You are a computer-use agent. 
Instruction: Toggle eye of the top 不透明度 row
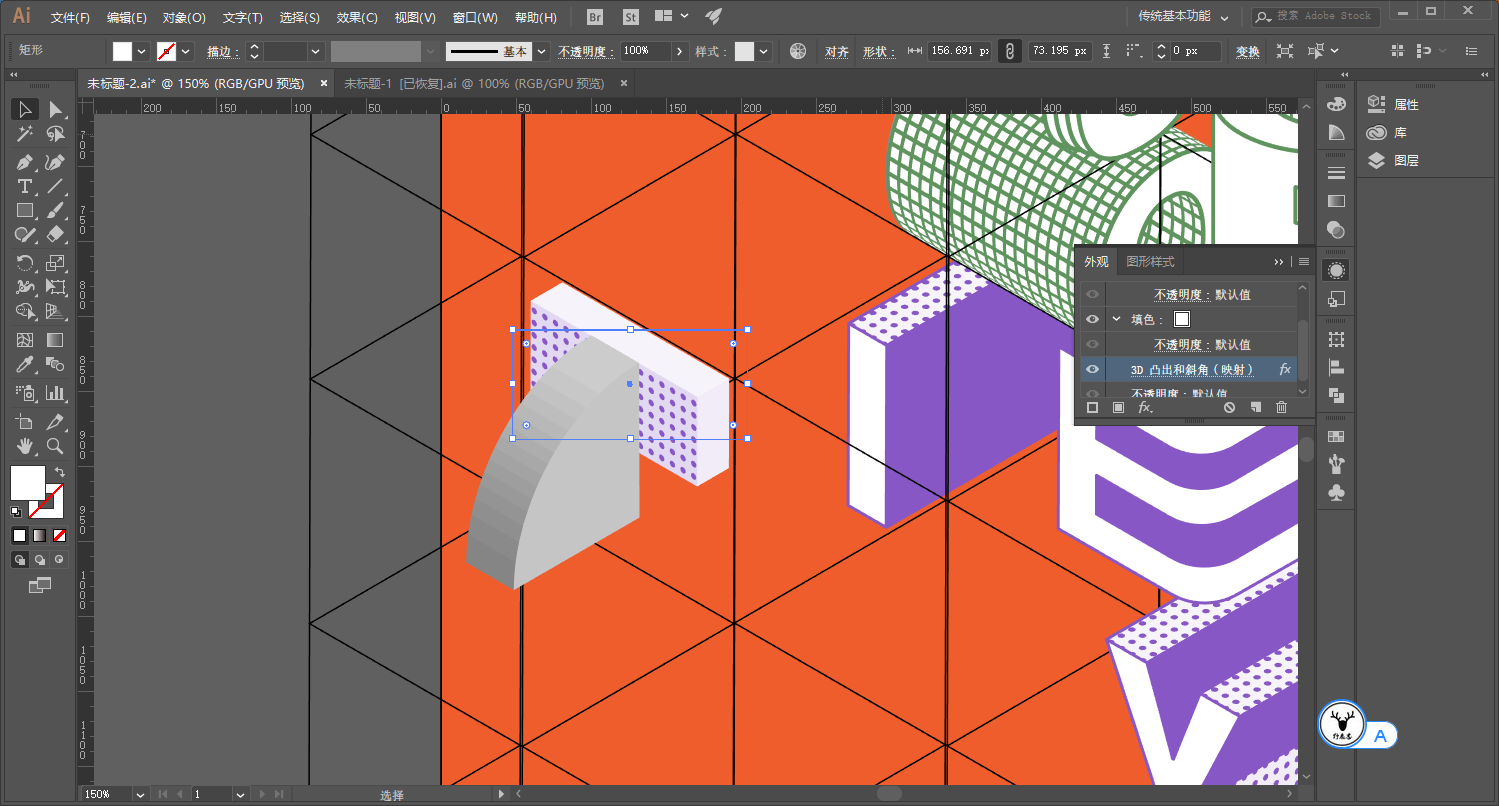(x=1092, y=294)
